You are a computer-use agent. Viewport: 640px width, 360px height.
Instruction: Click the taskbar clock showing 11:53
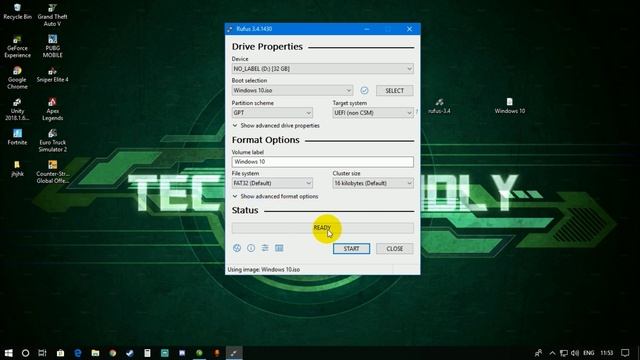[x=607, y=353]
